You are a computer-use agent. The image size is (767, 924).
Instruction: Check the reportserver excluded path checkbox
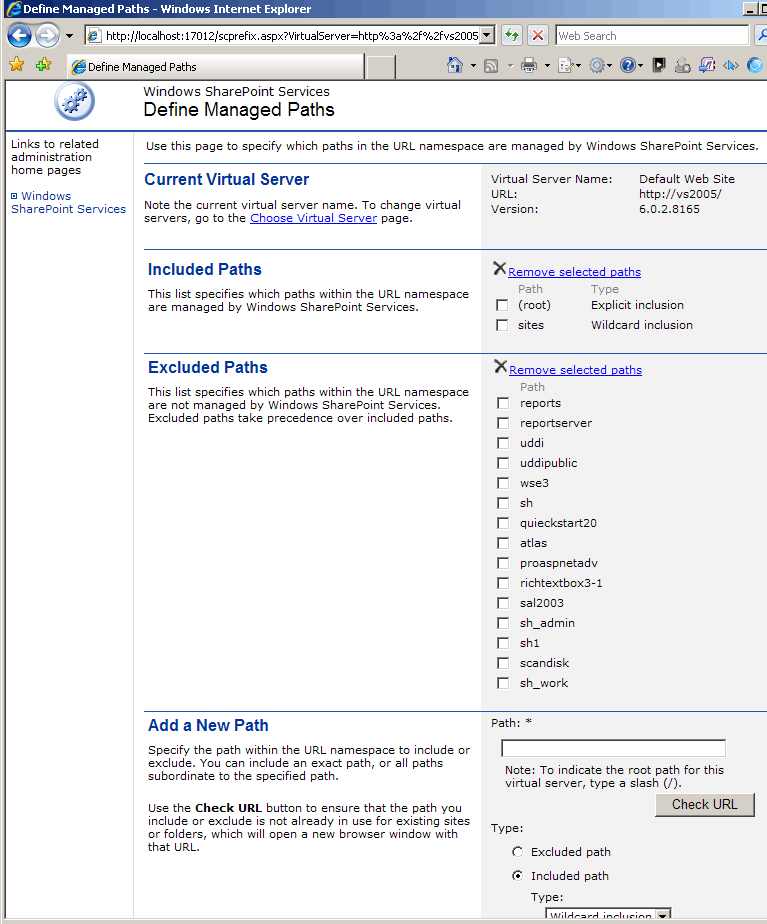503,423
